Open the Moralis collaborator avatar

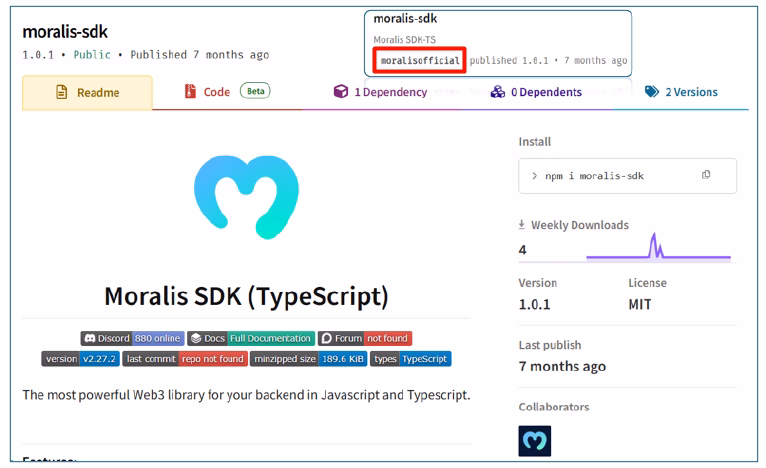534,441
